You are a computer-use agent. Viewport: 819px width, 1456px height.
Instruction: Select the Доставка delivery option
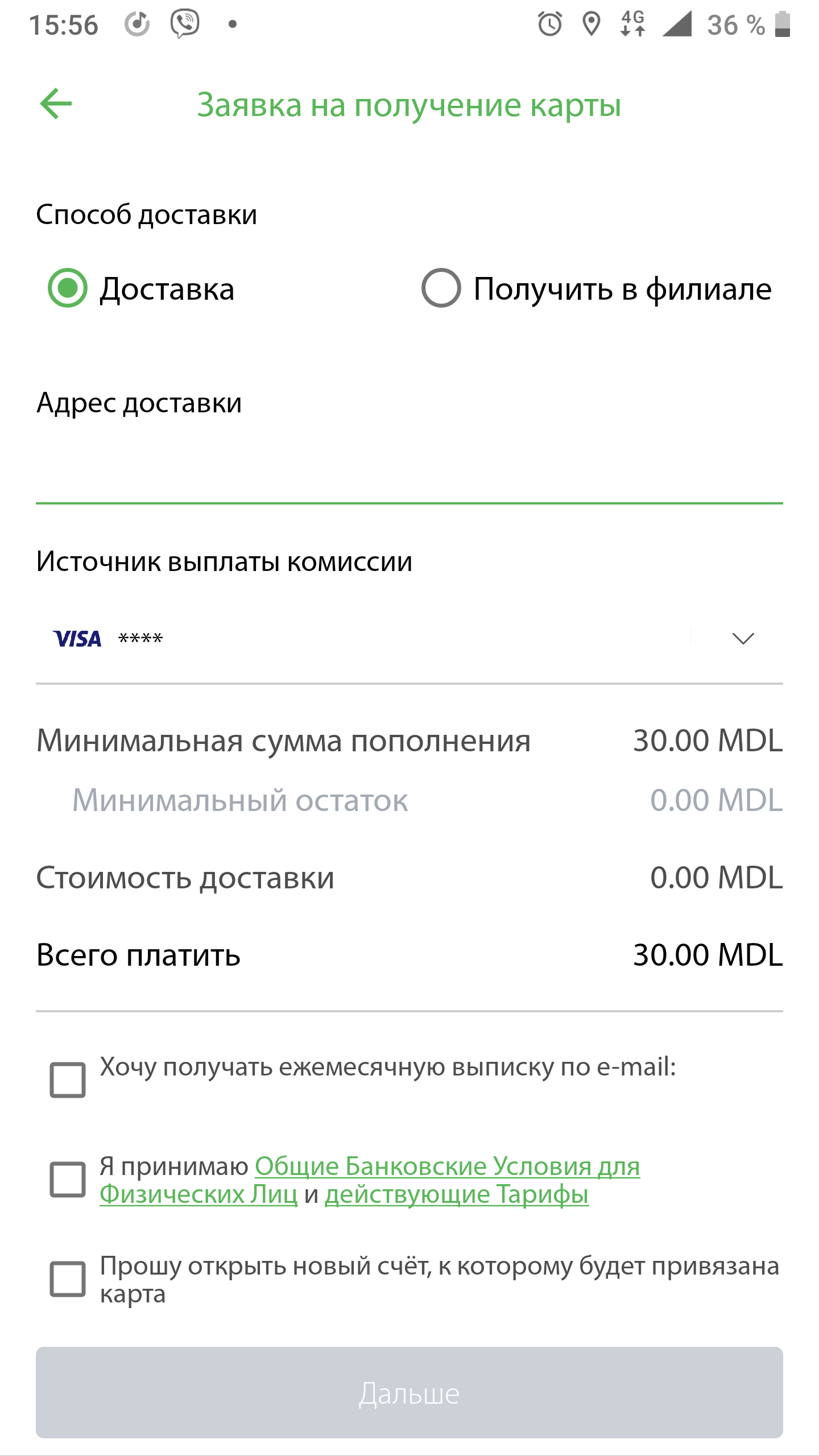(x=68, y=288)
